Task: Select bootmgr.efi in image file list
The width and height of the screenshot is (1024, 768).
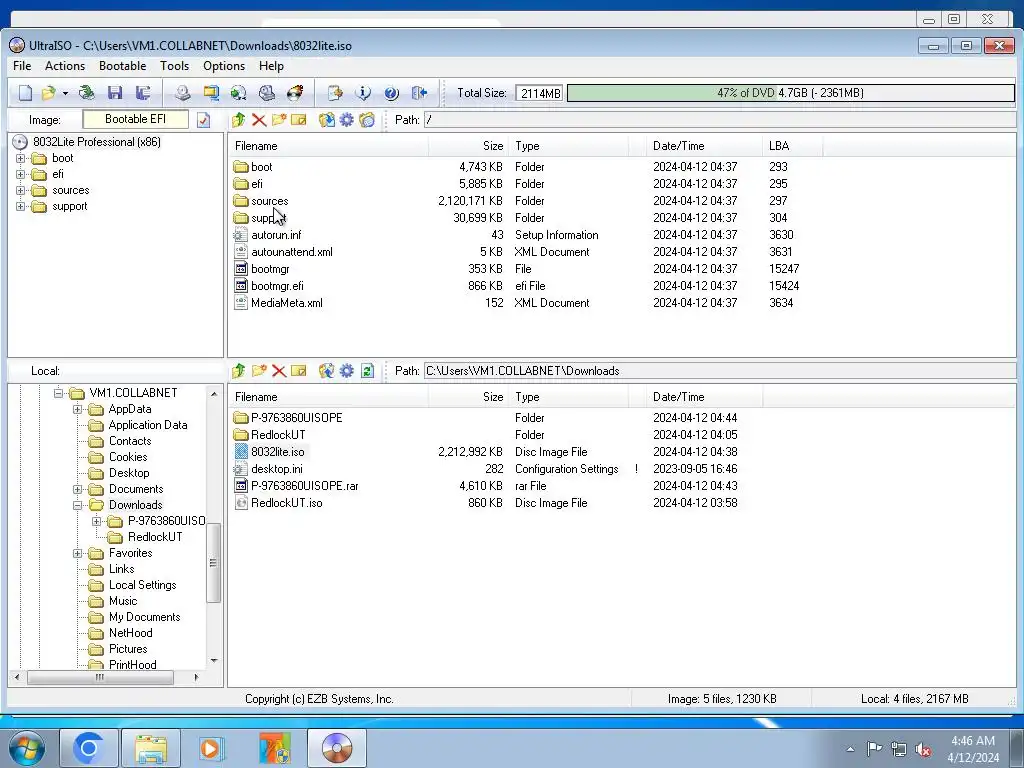Action: (x=277, y=286)
